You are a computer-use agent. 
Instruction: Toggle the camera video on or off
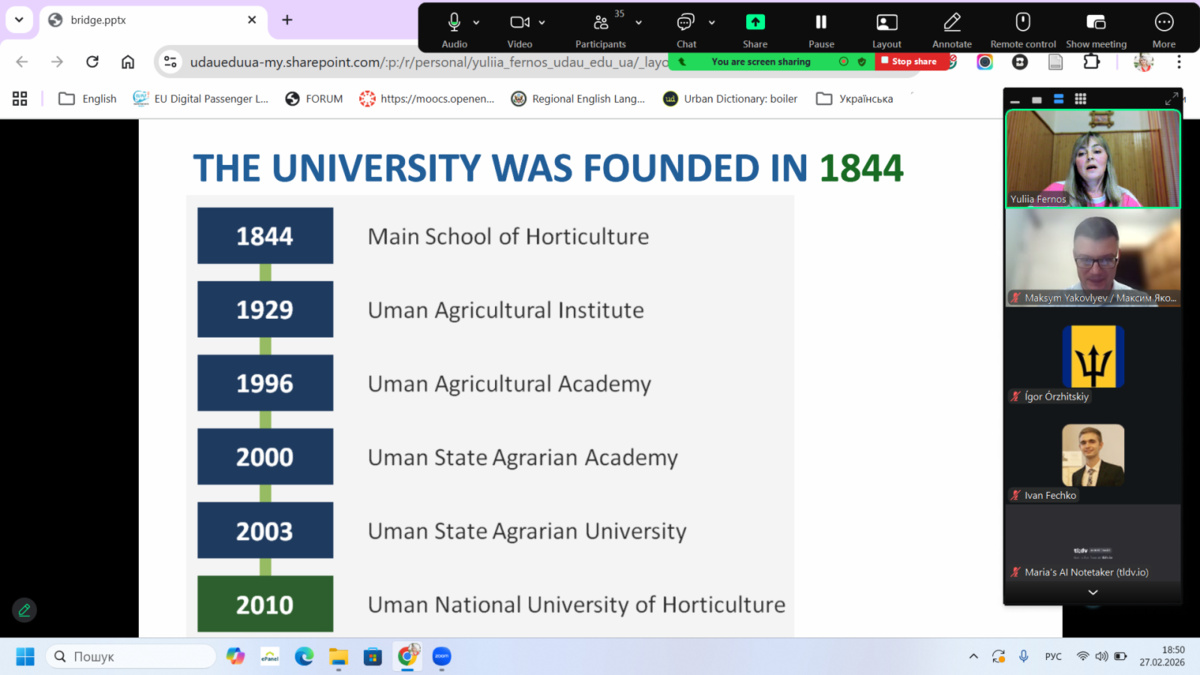519,22
